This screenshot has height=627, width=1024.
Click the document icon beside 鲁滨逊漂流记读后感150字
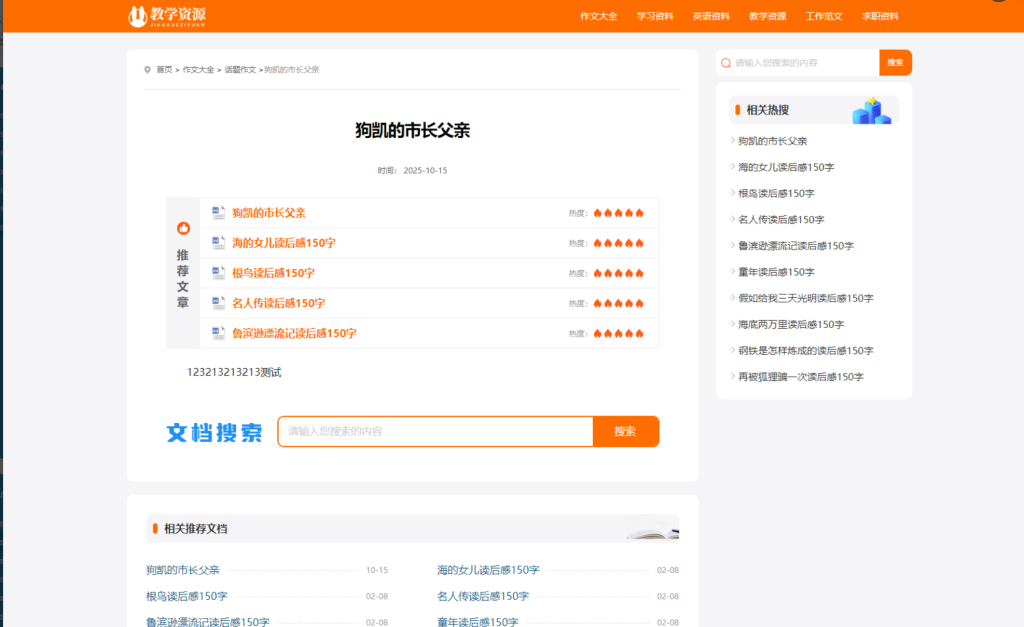click(218, 333)
